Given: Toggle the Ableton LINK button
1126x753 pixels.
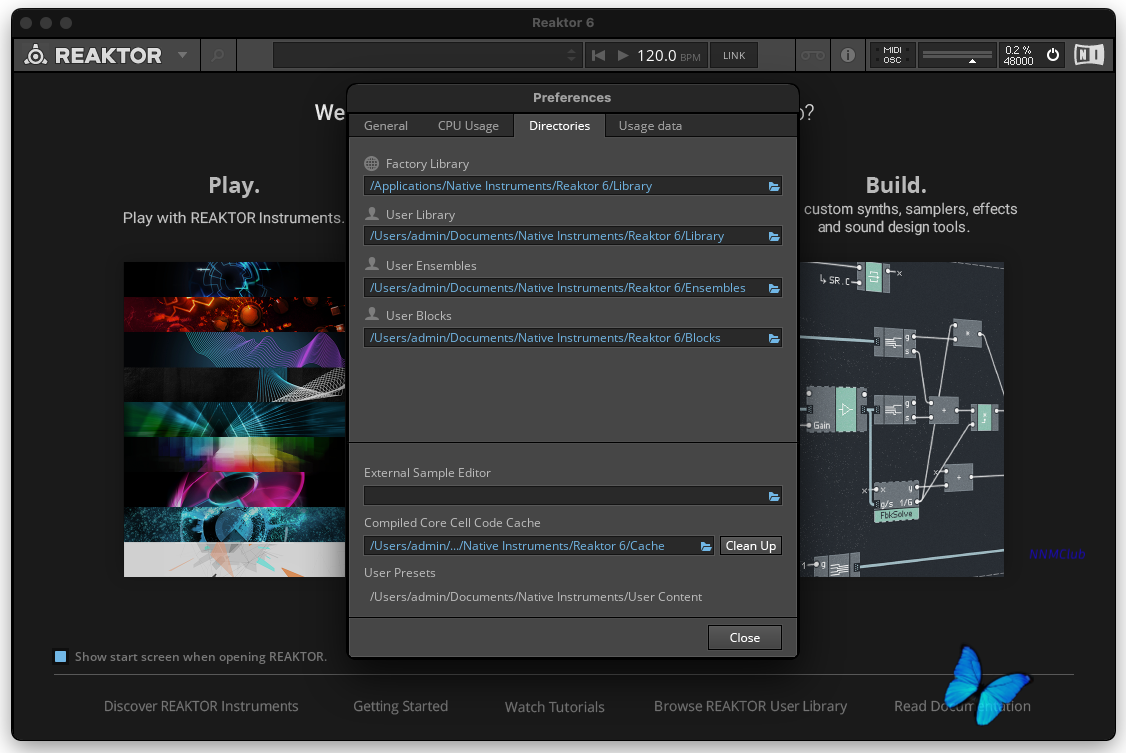Looking at the screenshot, I should click(x=734, y=55).
